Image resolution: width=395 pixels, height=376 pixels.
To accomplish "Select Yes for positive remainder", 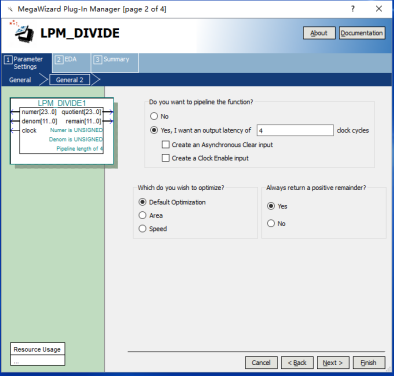I will [271, 206].
